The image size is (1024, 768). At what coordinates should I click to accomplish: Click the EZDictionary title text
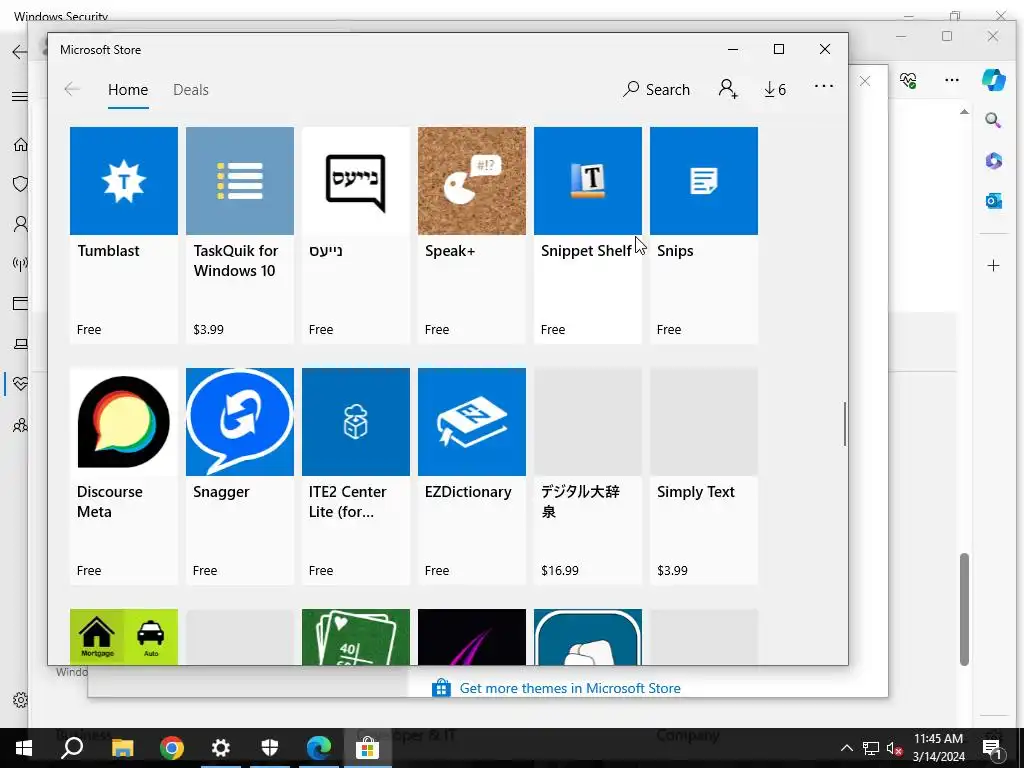[468, 492]
